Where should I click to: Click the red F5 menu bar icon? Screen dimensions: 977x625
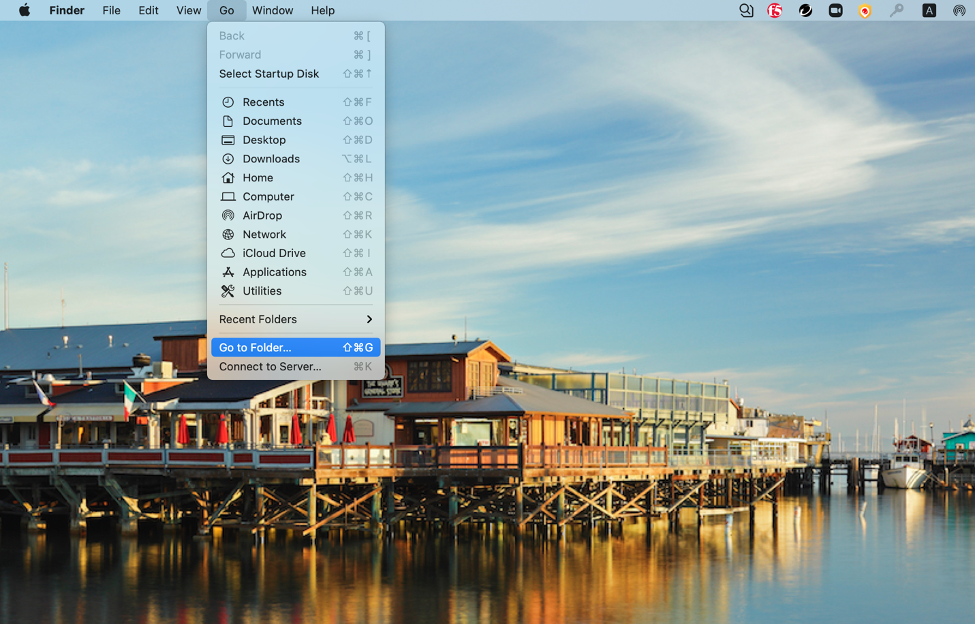pyautogui.click(x=774, y=10)
